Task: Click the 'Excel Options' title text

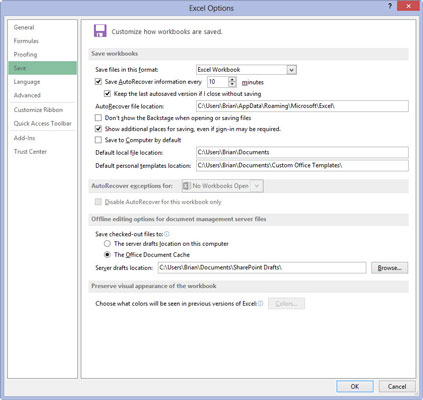Action: pos(211,8)
